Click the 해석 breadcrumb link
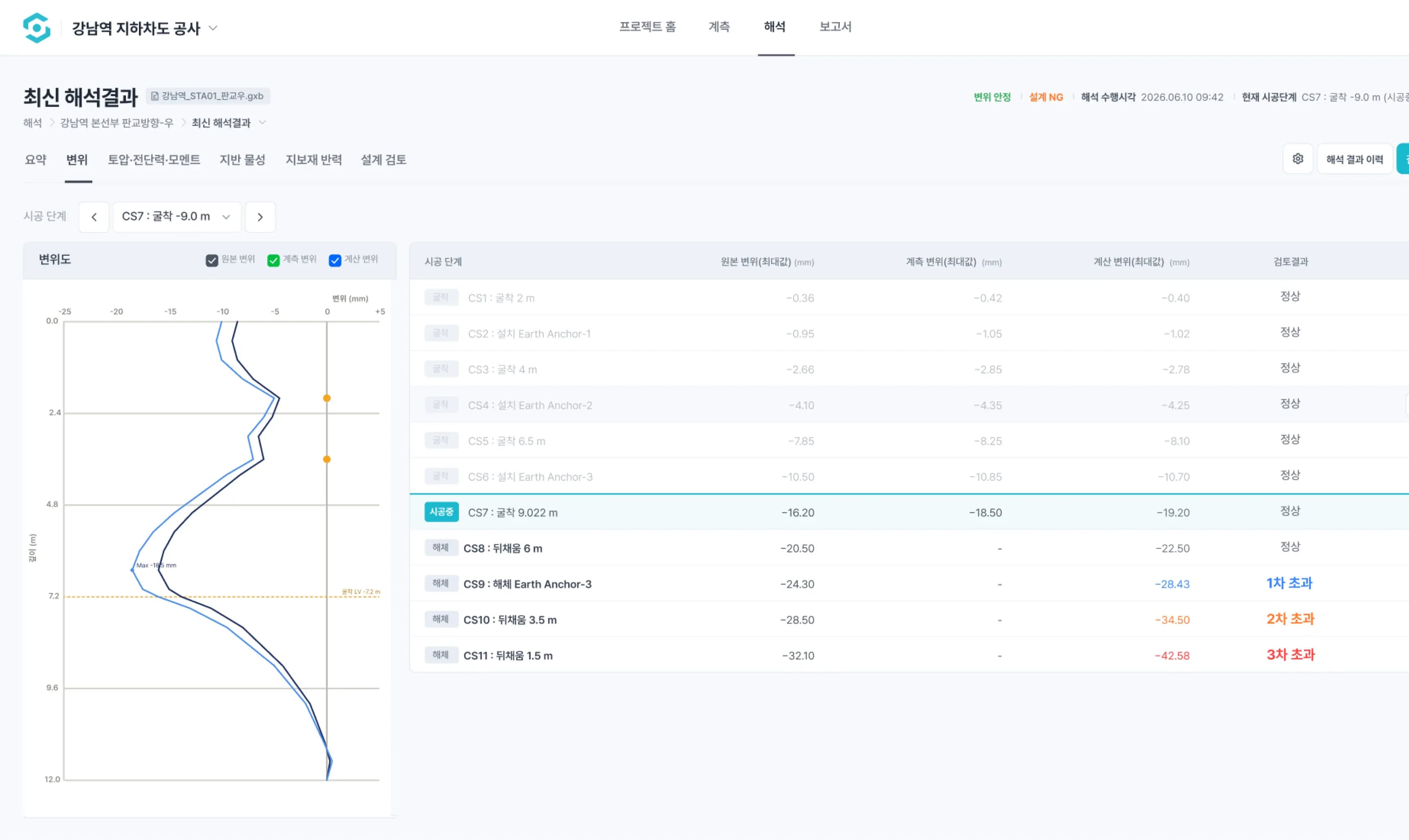Screen dimensions: 1409x840 click(x=32, y=123)
